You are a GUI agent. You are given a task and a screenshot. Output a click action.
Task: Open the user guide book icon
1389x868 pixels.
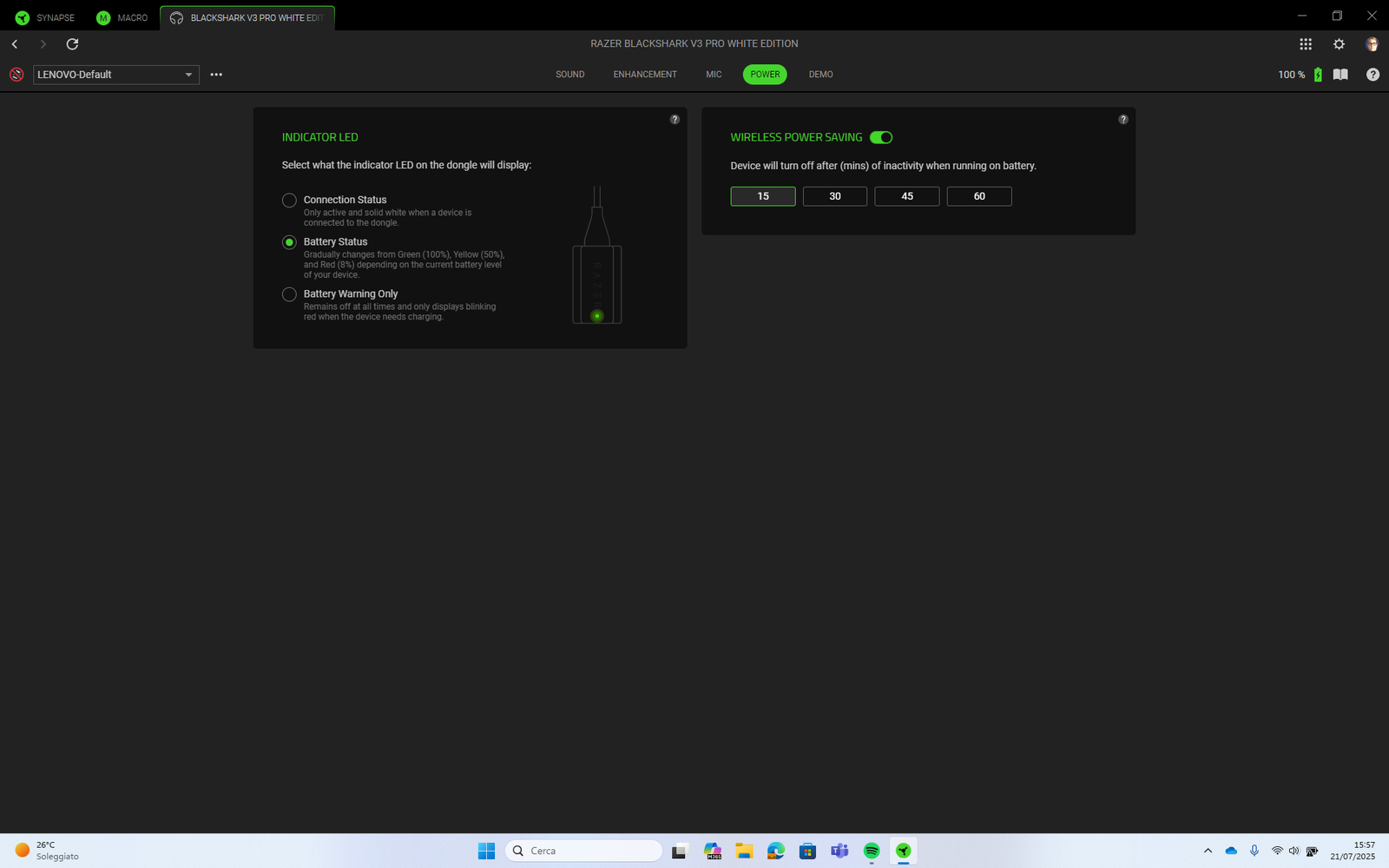click(x=1340, y=75)
